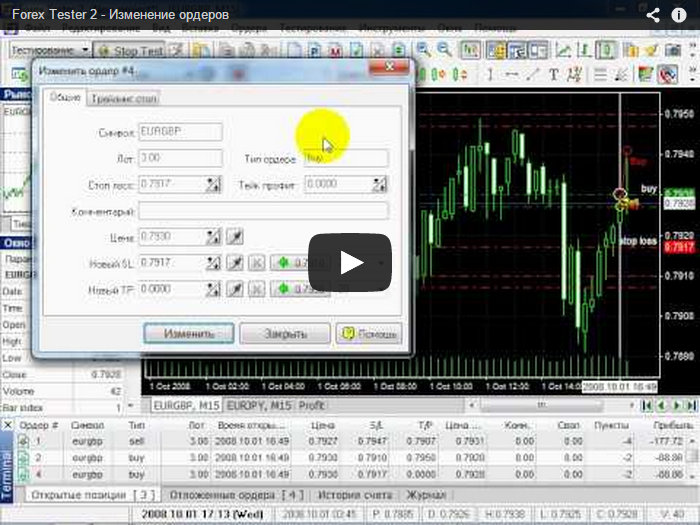700x525 pixels.
Task: Click the Прибыль column header
Action: (673, 425)
